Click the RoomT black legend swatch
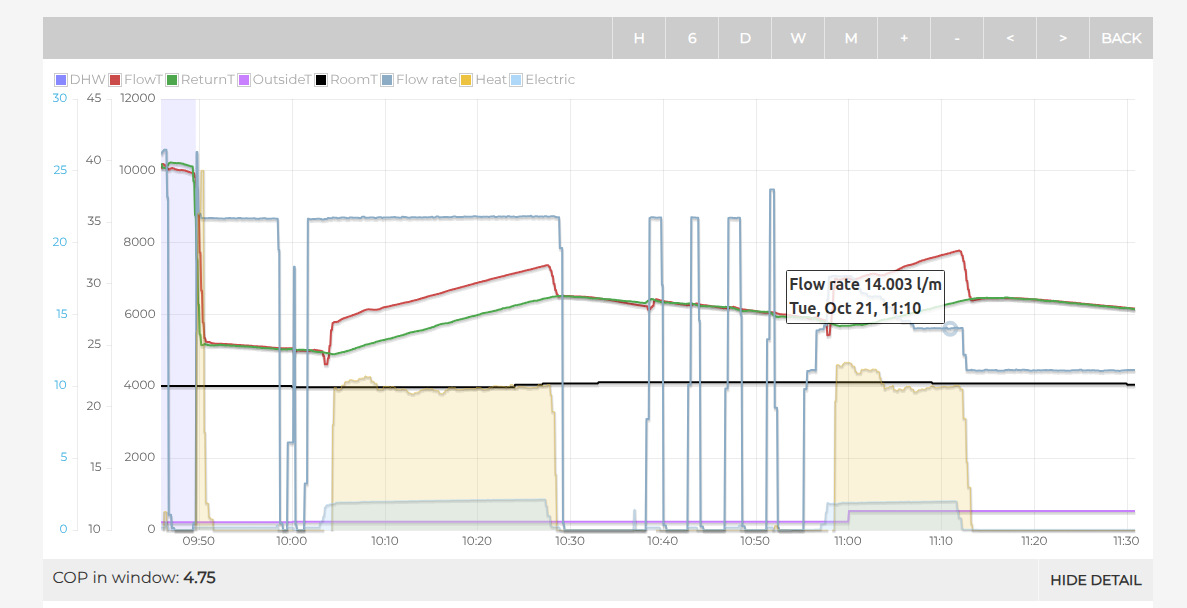The image size is (1187, 608). tap(321, 80)
